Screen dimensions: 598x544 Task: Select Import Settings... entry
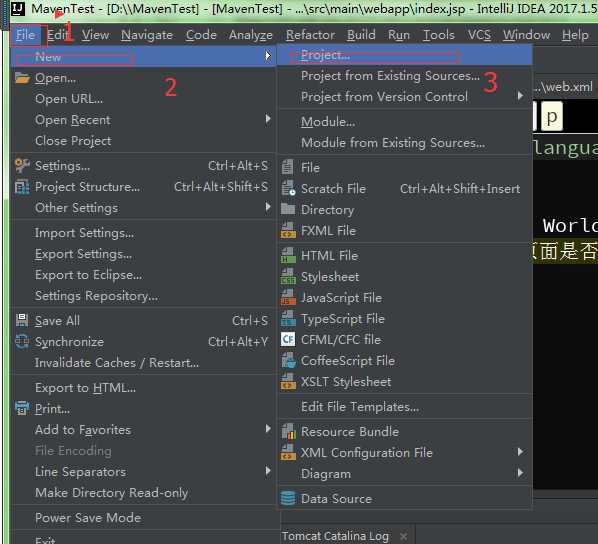coord(143,233)
